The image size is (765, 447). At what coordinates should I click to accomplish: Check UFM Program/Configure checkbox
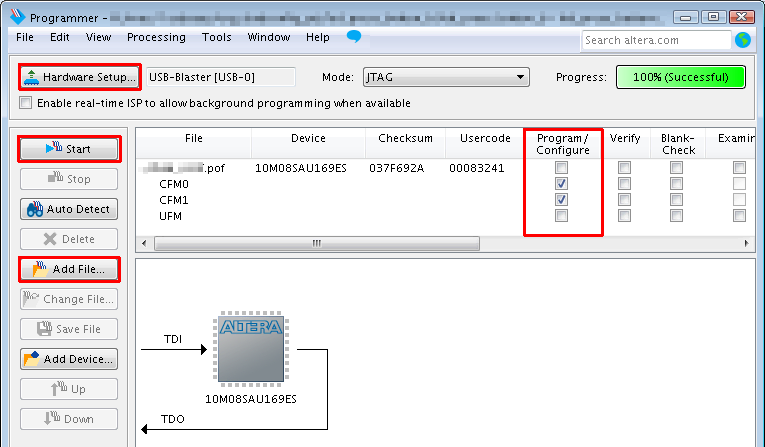coord(562,216)
